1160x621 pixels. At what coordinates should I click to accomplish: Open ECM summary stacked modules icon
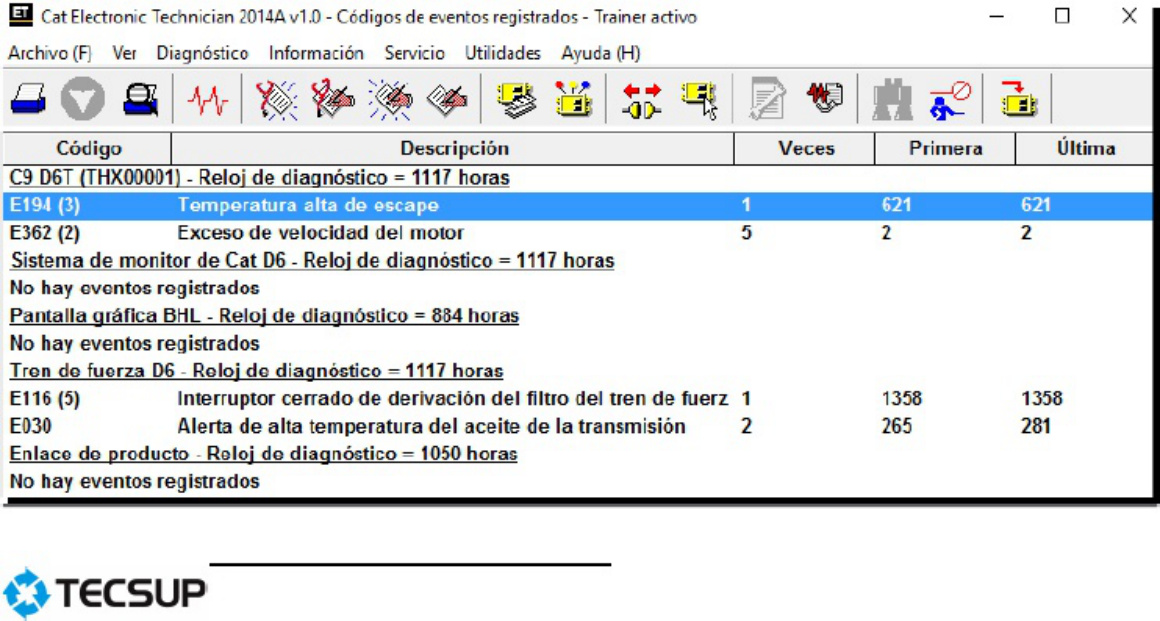coord(516,99)
